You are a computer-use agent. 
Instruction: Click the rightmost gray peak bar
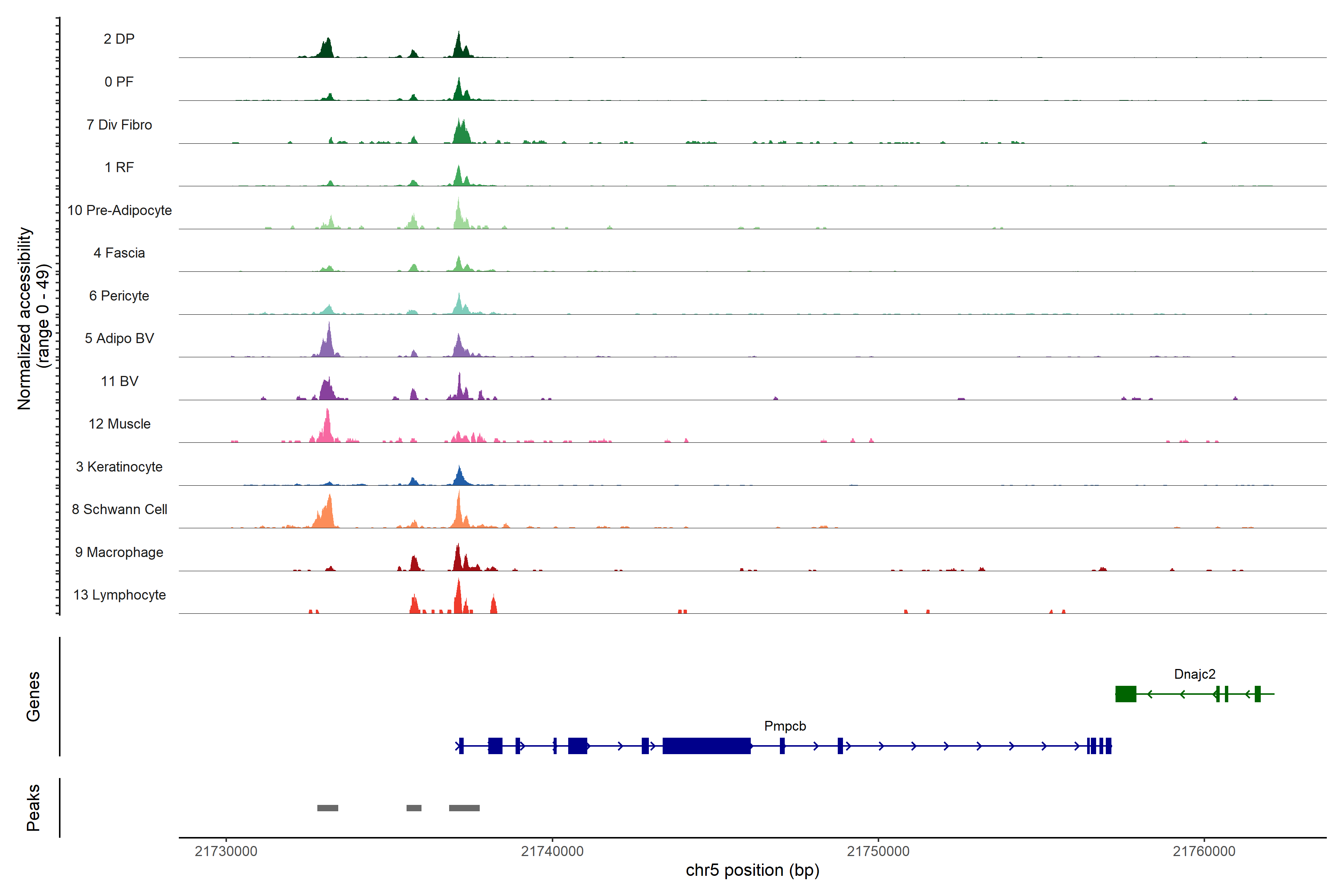[x=464, y=808]
